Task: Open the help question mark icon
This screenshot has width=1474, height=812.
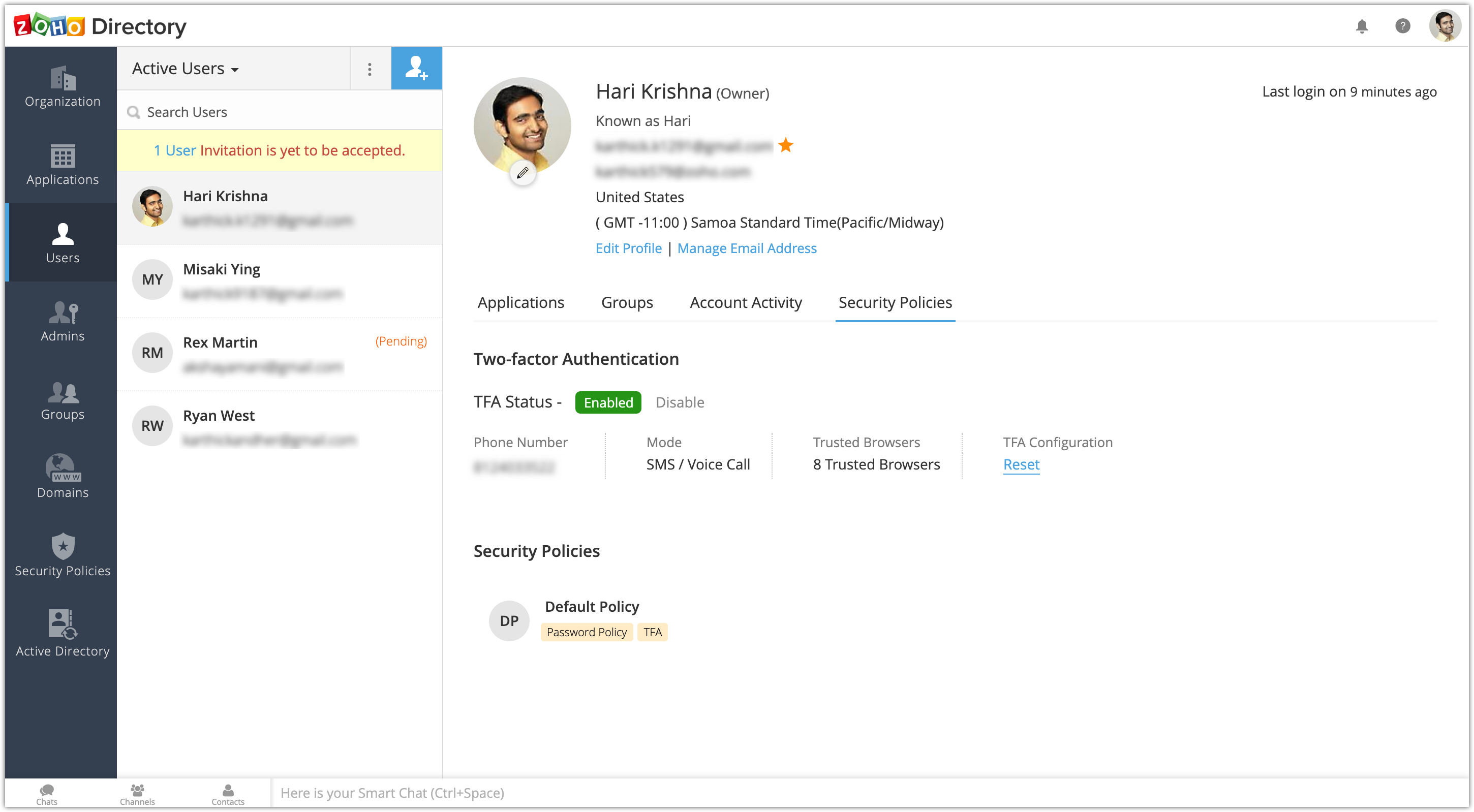Action: pyautogui.click(x=1402, y=26)
